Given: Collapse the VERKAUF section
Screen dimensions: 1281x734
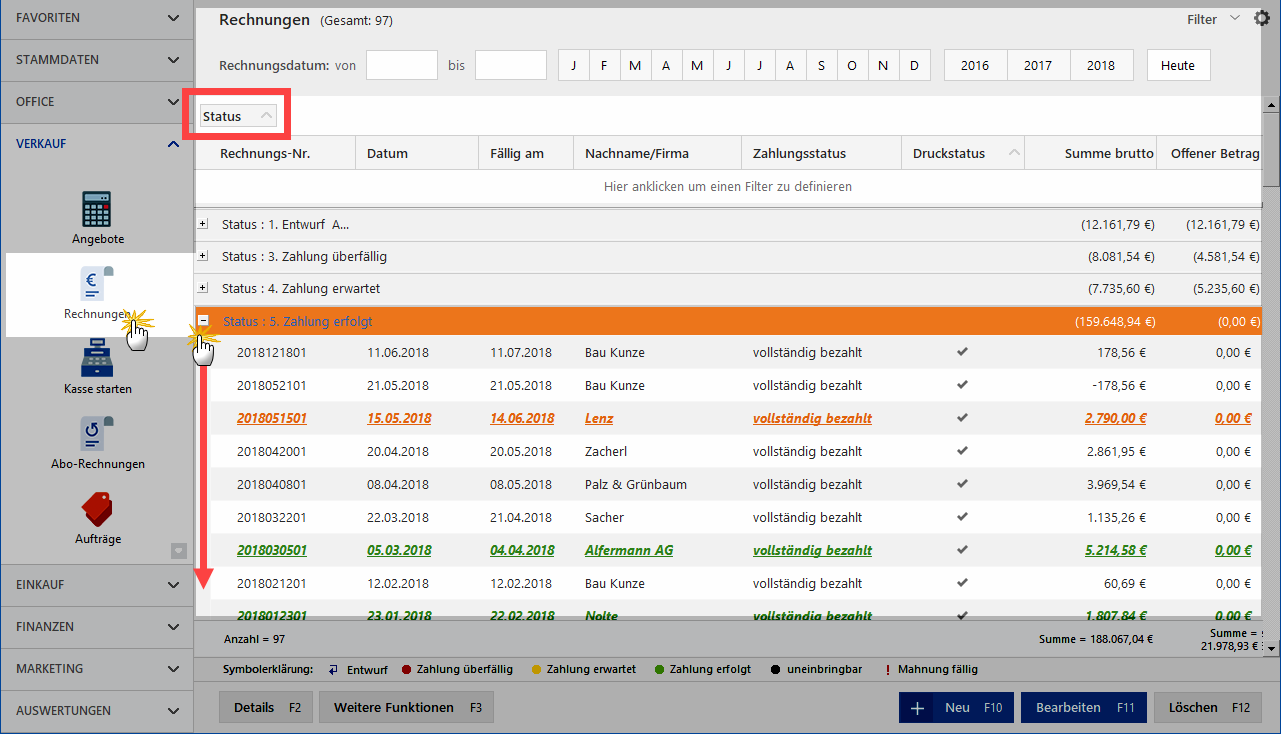Looking at the screenshot, I should [x=97, y=144].
